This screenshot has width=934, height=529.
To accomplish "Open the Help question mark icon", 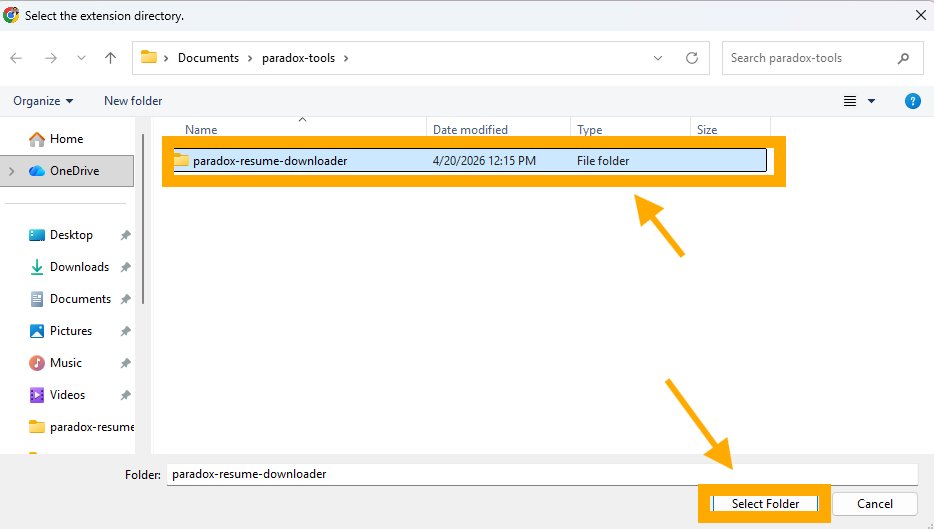I will [913, 101].
